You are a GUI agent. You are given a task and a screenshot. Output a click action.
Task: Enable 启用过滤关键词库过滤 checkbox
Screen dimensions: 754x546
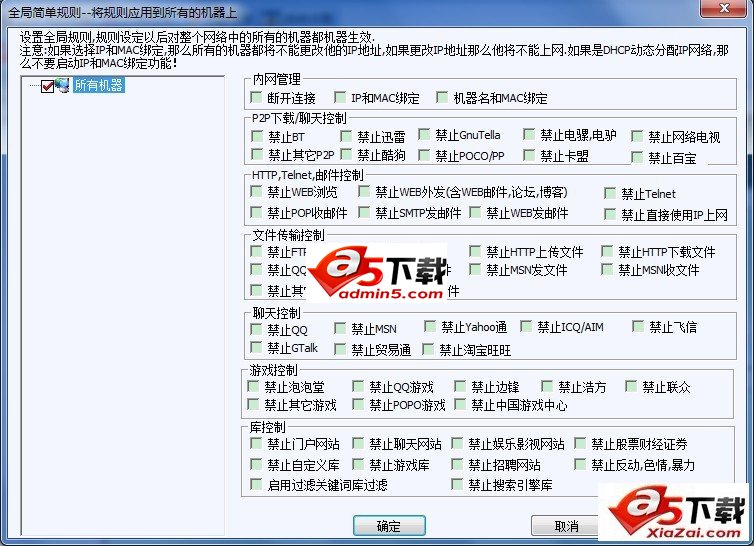point(256,484)
